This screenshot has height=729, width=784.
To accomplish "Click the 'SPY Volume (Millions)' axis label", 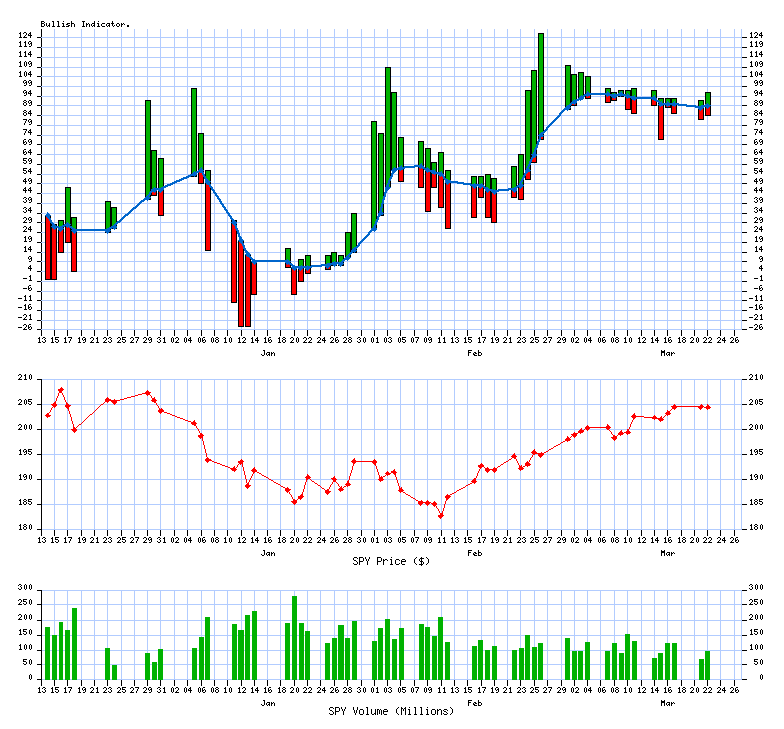I will tap(392, 711).
